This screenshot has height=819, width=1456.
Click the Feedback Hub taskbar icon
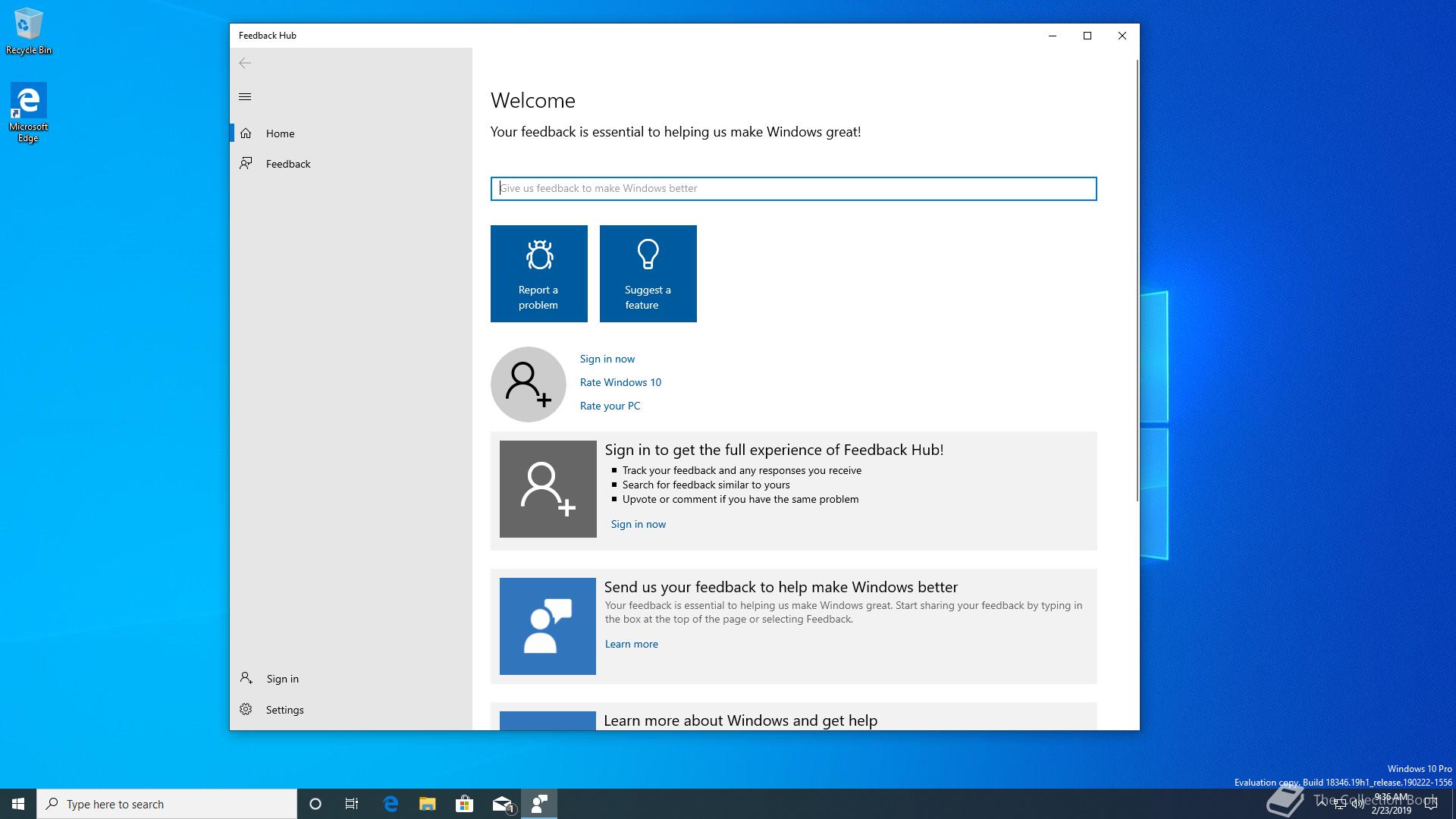[x=539, y=804]
